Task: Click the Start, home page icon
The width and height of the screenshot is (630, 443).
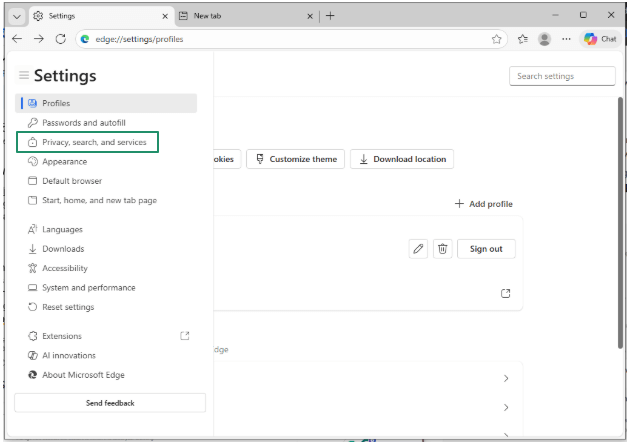Action: [33, 200]
